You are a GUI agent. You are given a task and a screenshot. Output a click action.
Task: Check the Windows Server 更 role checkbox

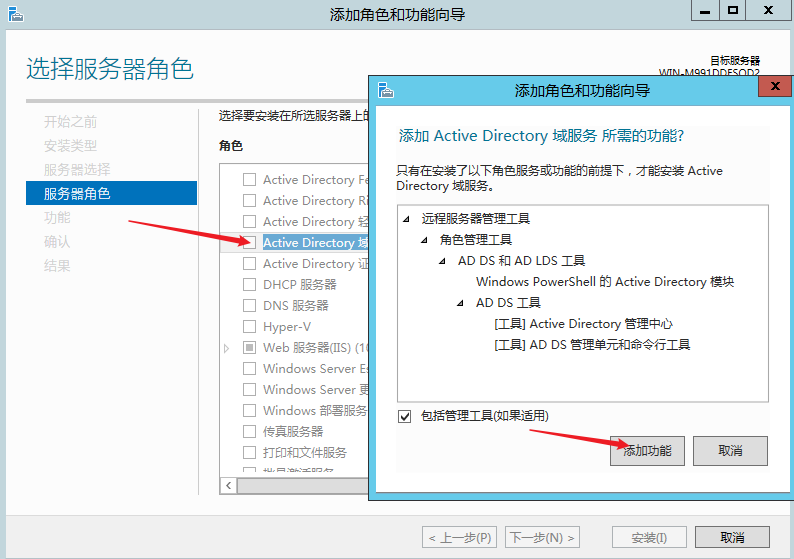coord(249,389)
